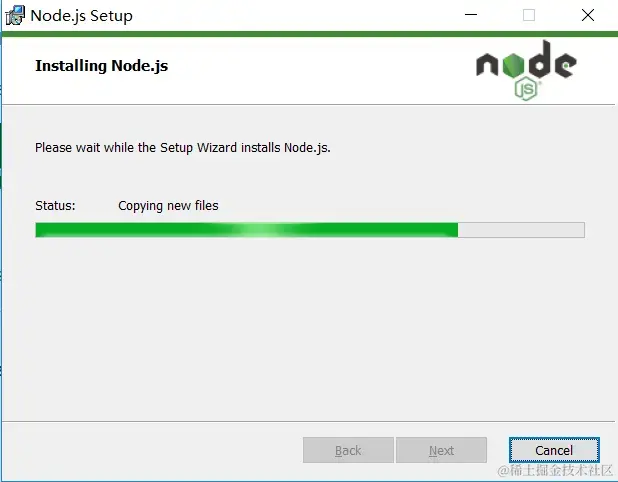
Task: Click the Node.js logo
Action: (527, 70)
